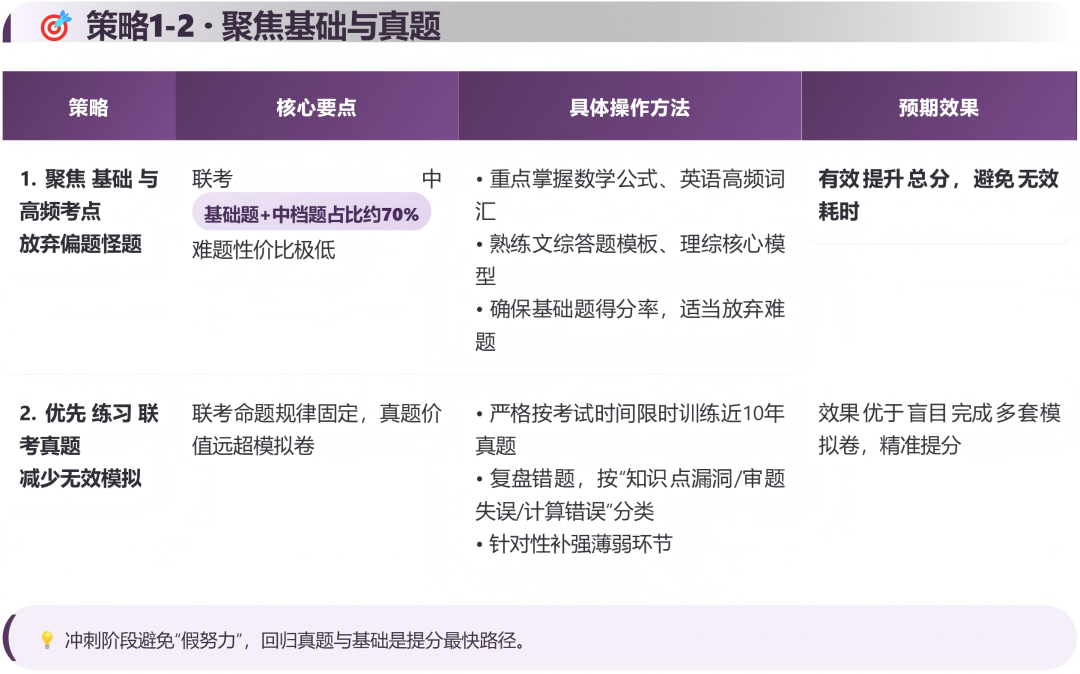Click the bullet 熟练文综答题模板、理综核心模型
This screenshot has height=674, width=1080.
pyautogui.click(x=630, y=260)
